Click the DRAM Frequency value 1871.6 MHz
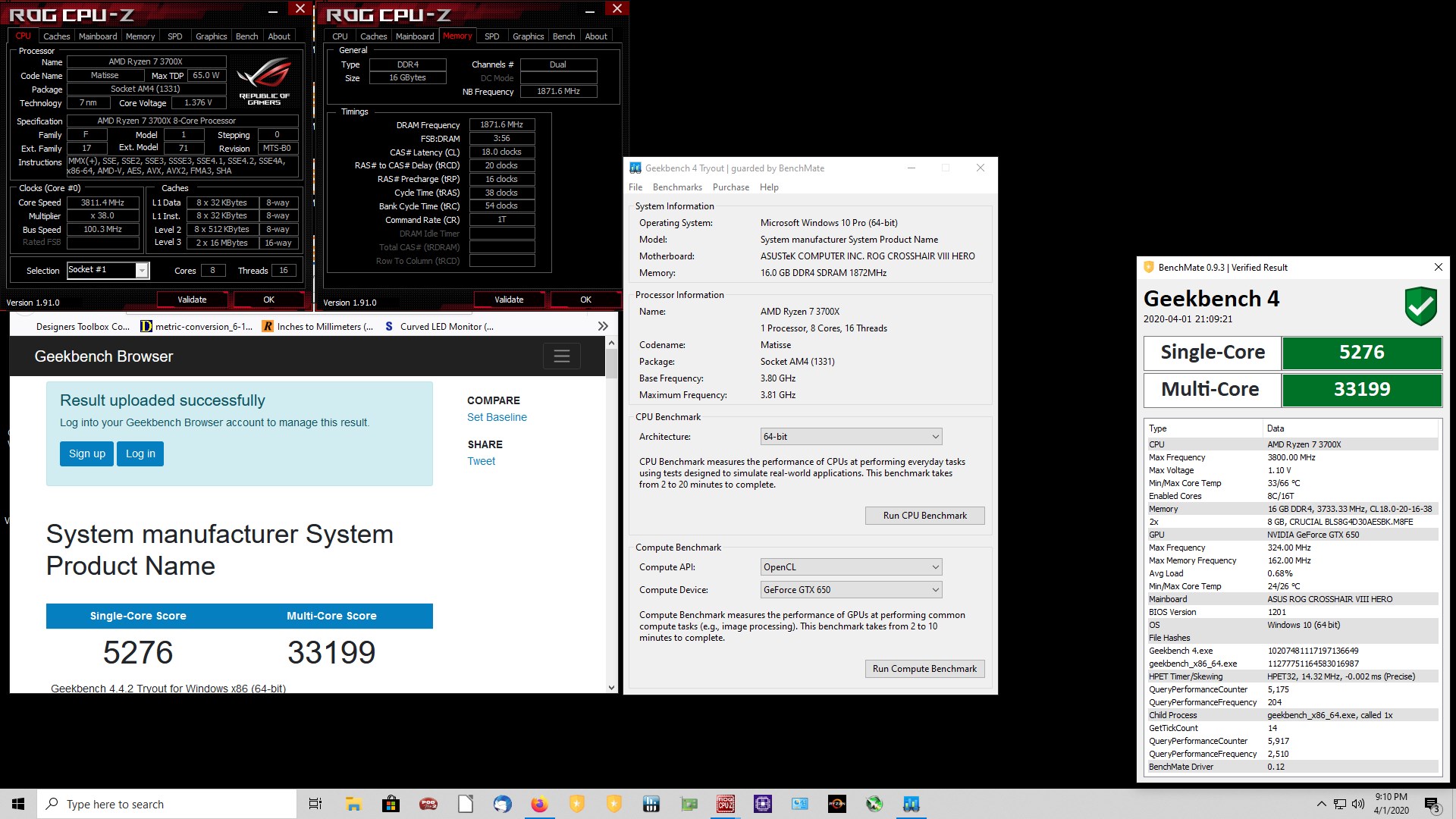 coord(502,125)
